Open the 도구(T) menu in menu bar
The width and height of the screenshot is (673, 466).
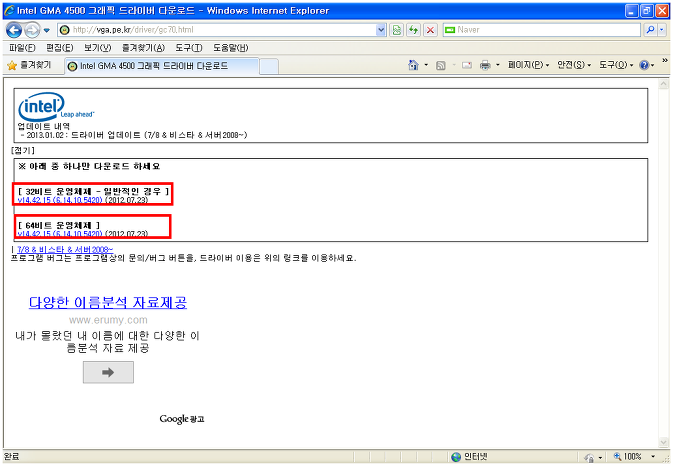(189, 48)
